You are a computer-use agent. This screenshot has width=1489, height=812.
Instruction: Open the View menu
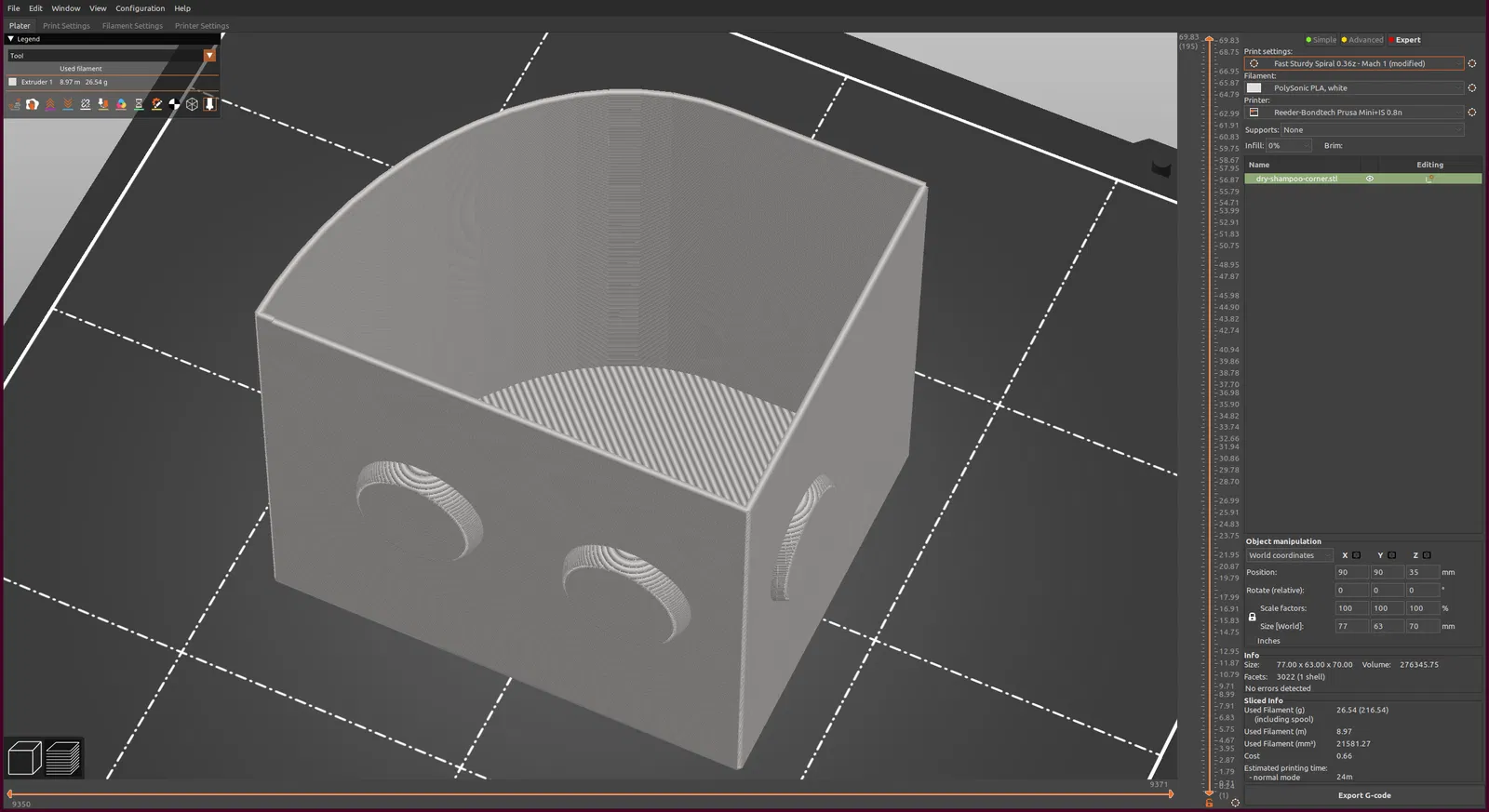(x=98, y=8)
